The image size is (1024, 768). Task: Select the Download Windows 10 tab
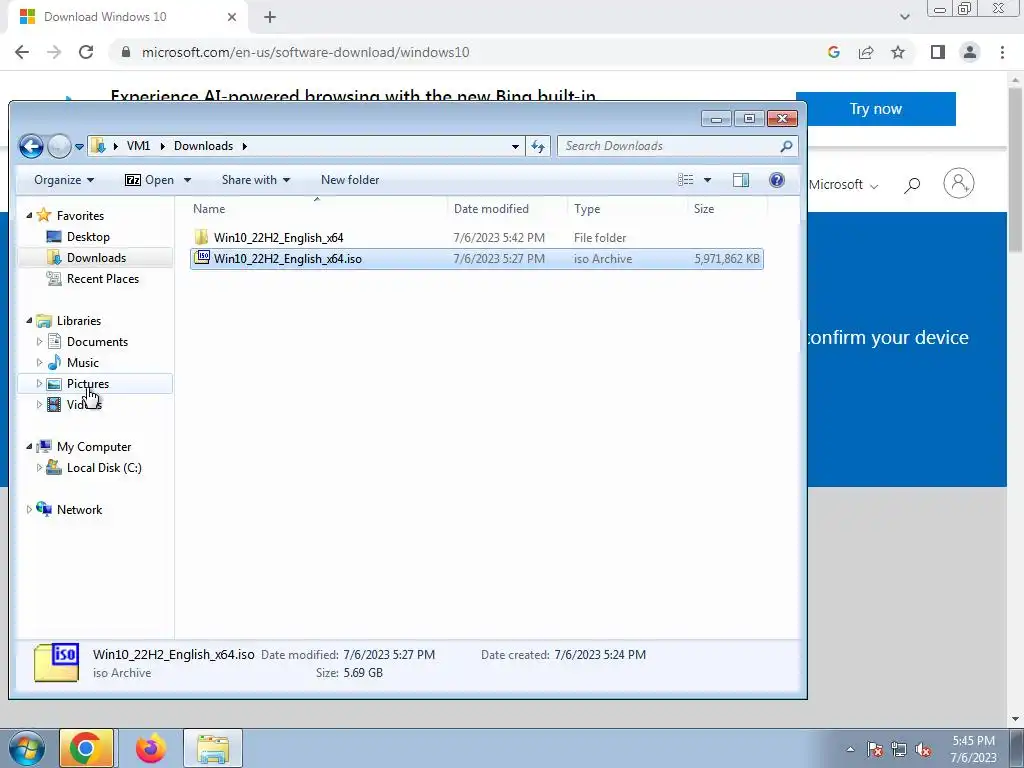pos(127,18)
